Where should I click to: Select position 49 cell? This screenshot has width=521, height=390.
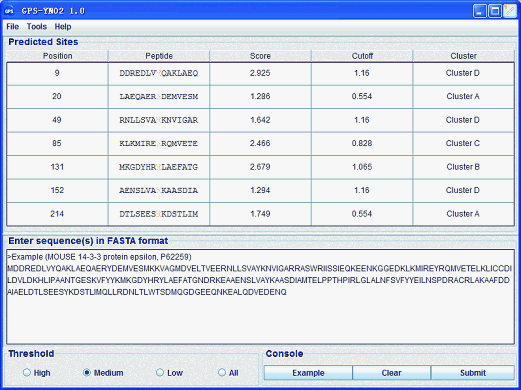[57, 120]
